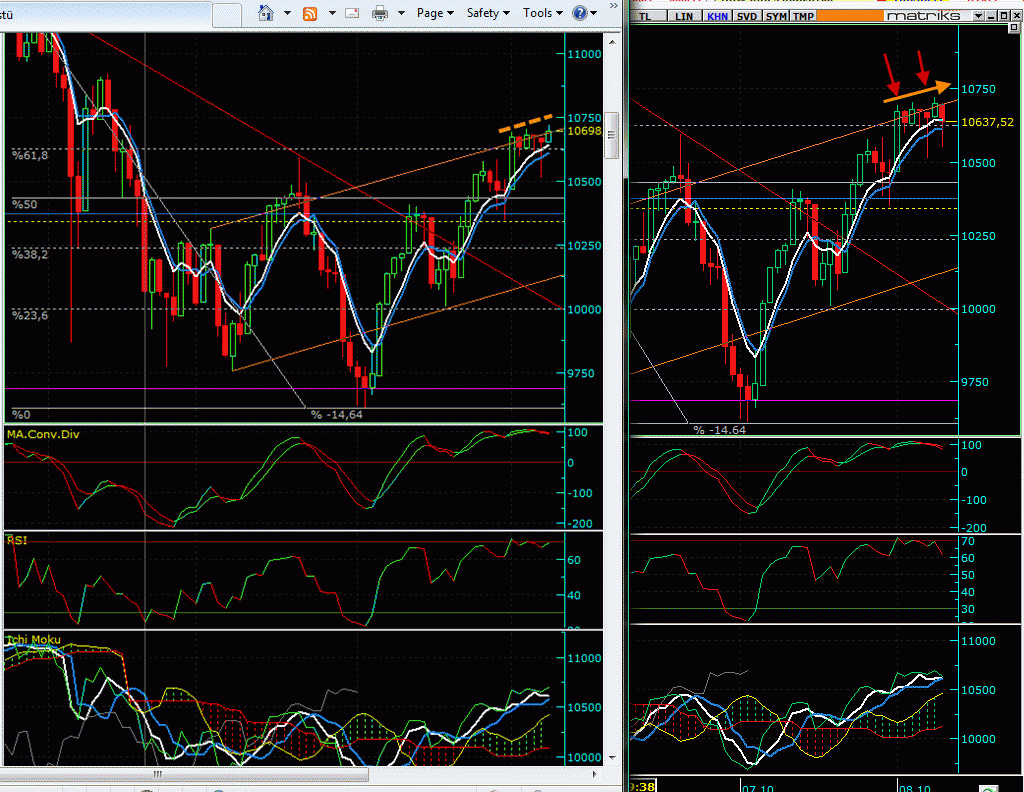This screenshot has width=1024, height=792.
Task: Expand the Home button dropdown arrow
Action: [287, 13]
